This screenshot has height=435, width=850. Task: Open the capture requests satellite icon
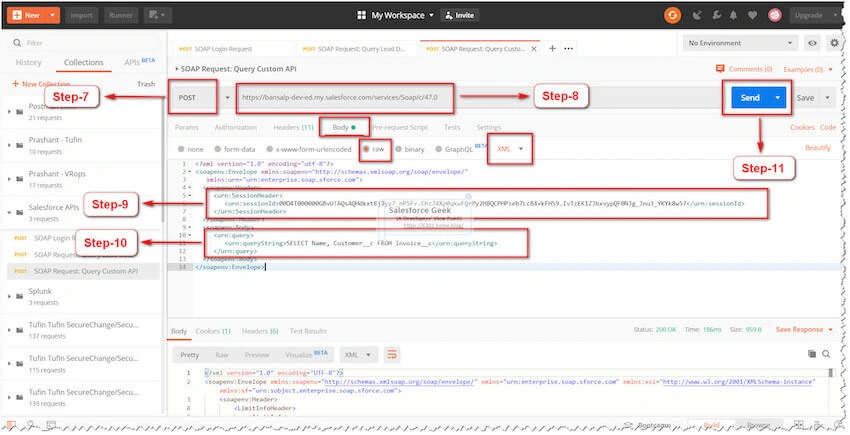[x=697, y=15]
